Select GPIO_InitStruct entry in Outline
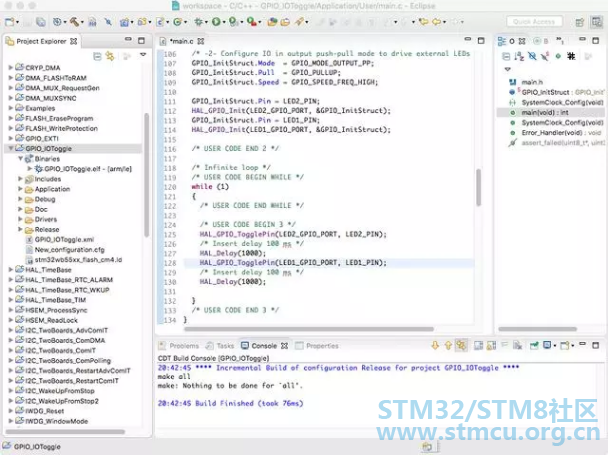The height and width of the screenshot is (455, 609). (x=556, y=92)
